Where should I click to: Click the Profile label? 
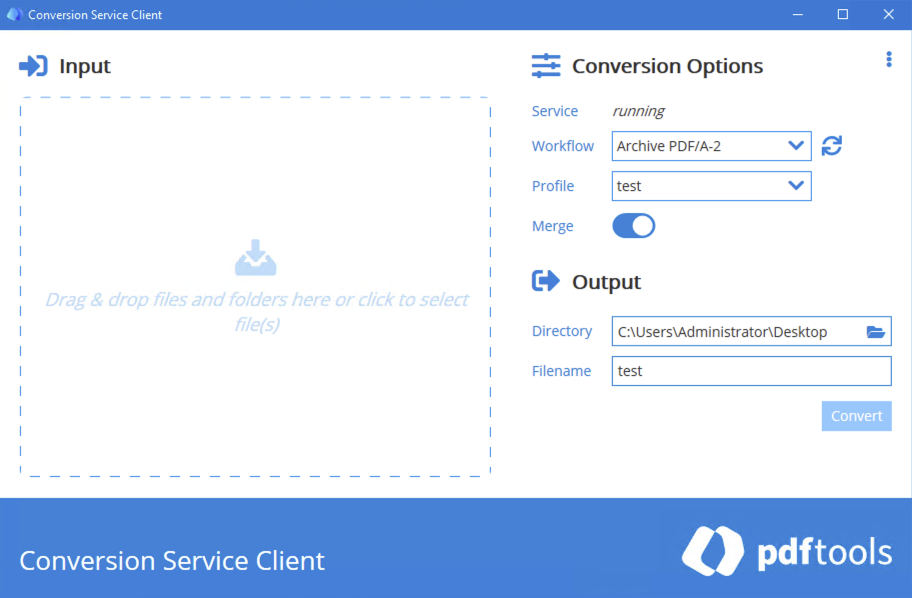[x=553, y=186]
